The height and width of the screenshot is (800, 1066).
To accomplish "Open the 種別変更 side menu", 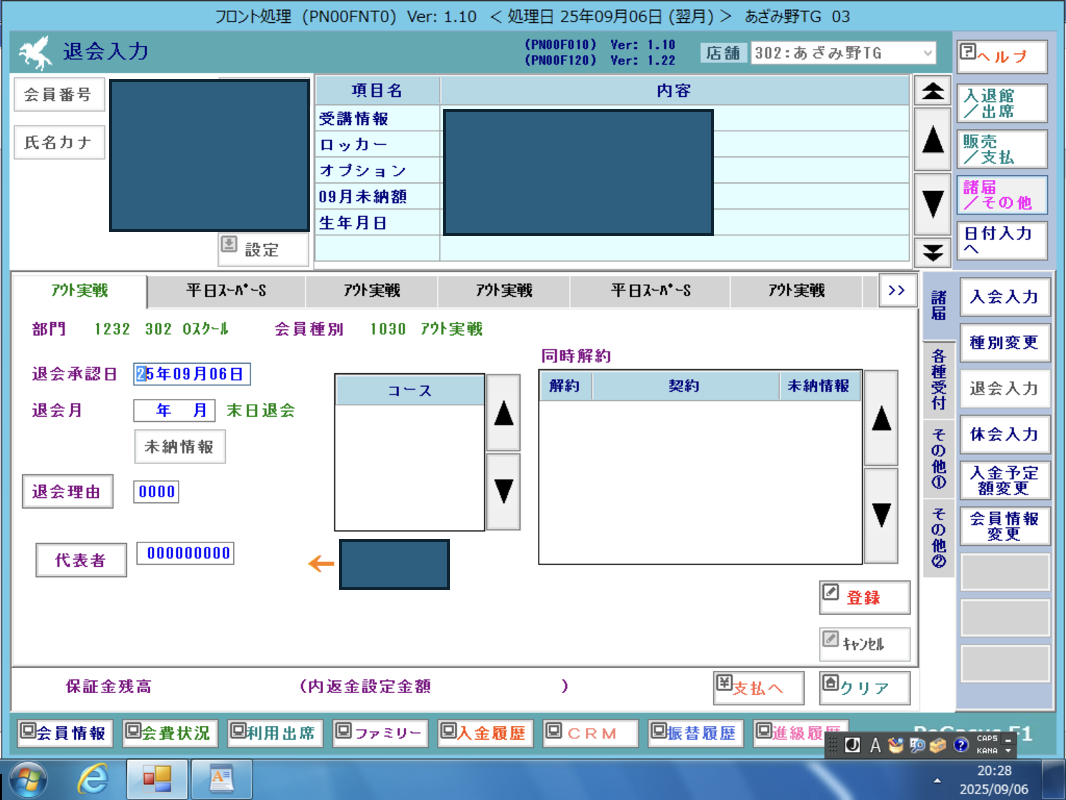I will coord(1004,343).
